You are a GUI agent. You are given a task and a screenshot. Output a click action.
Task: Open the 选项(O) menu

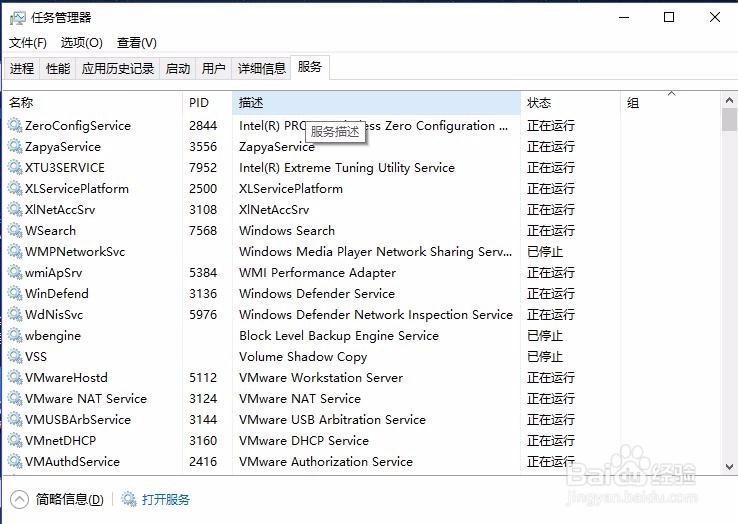[x=81, y=43]
